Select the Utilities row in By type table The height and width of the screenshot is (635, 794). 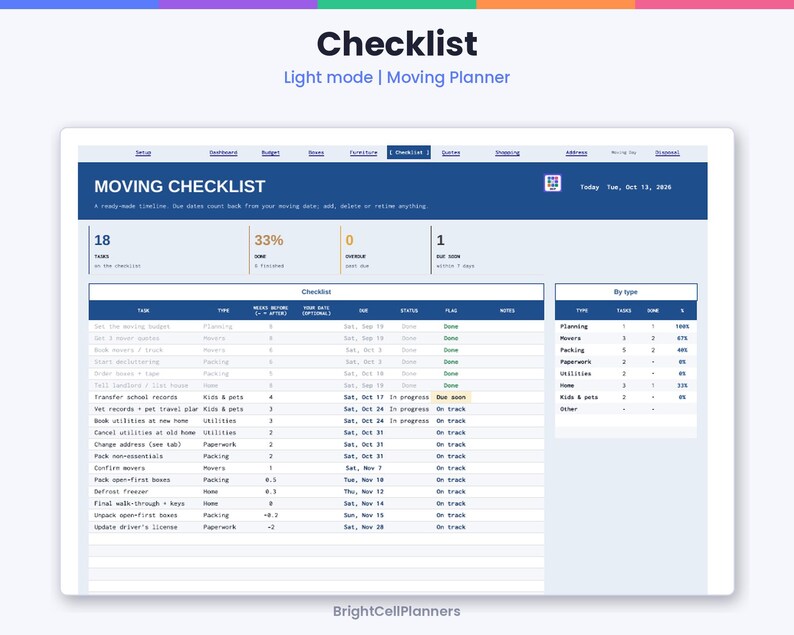click(x=626, y=374)
